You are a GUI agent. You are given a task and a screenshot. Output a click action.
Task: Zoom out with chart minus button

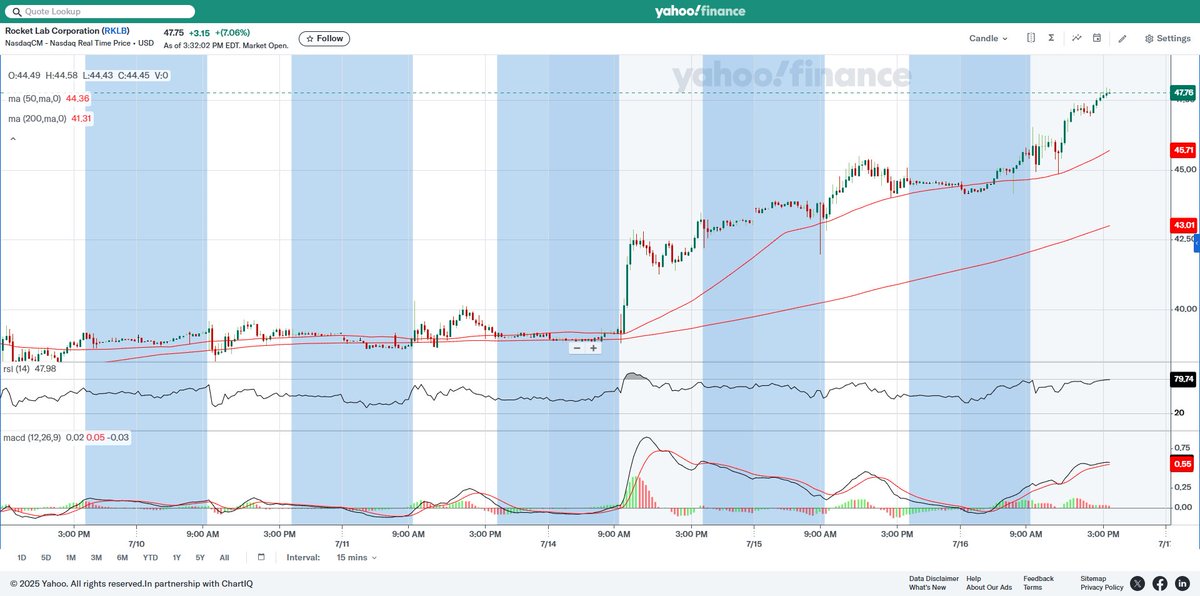(577, 348)
